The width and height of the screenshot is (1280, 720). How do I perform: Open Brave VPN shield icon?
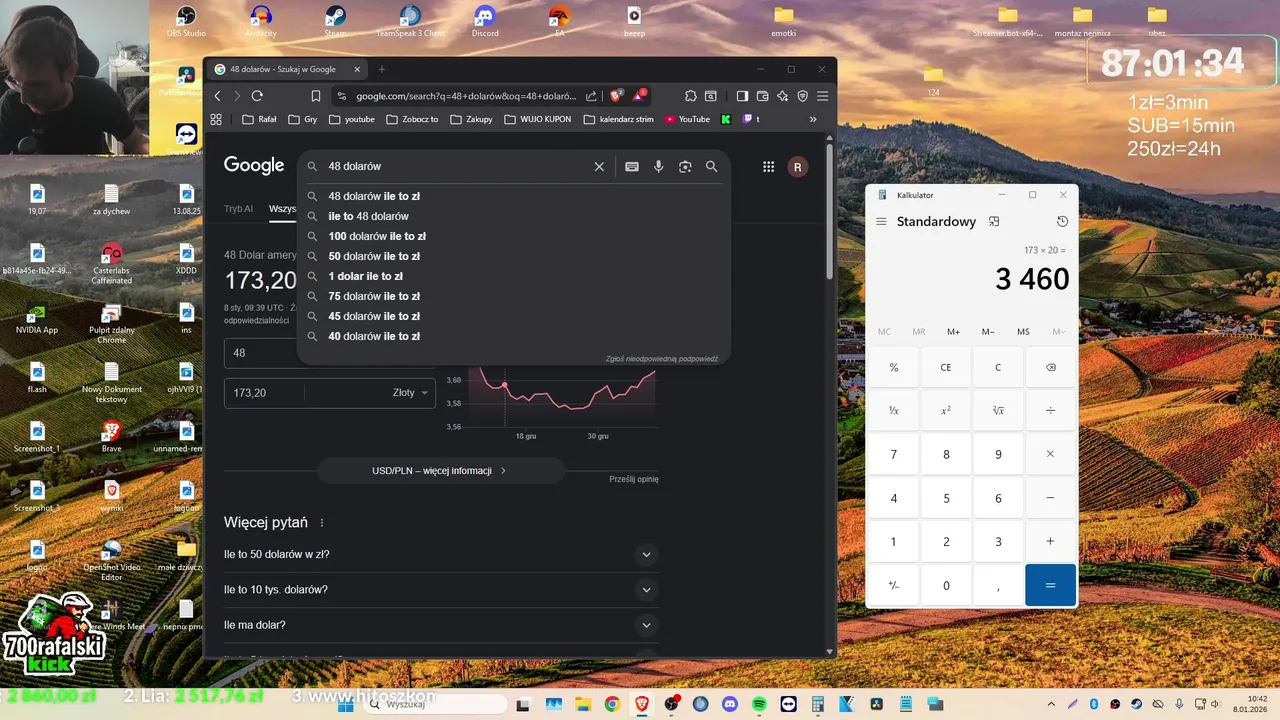click(x=802, y=96)
